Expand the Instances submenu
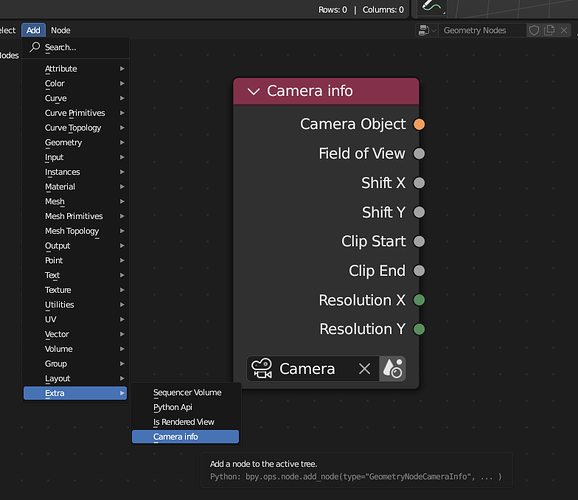The height and width of the screenshot is (500, 578). pyautogui.click(x=75, y=172)
